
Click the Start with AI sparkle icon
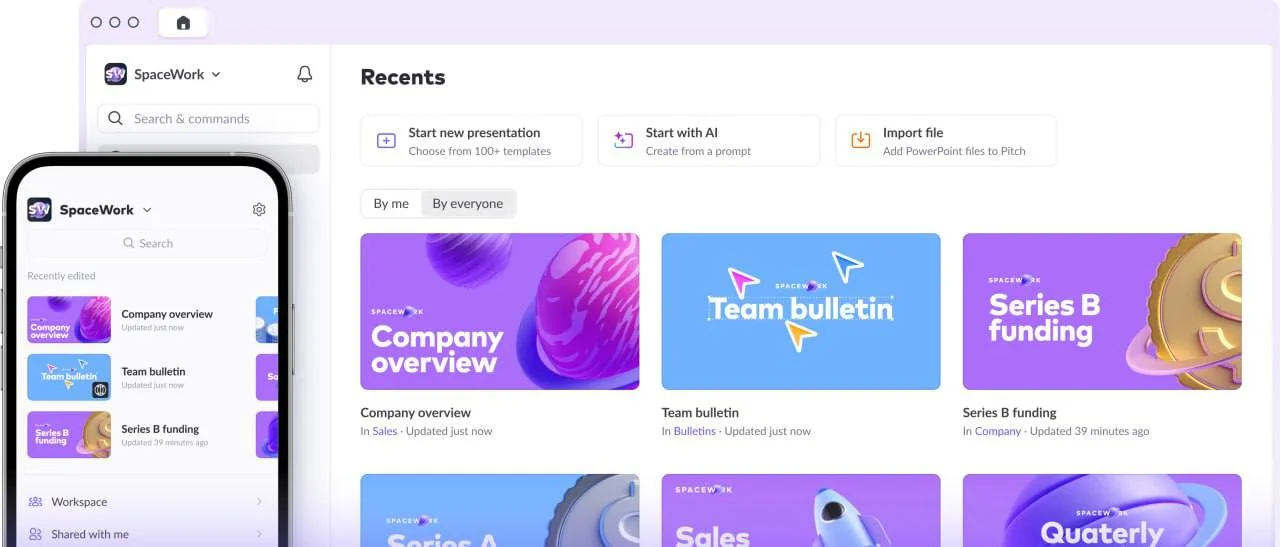point(623,140)
